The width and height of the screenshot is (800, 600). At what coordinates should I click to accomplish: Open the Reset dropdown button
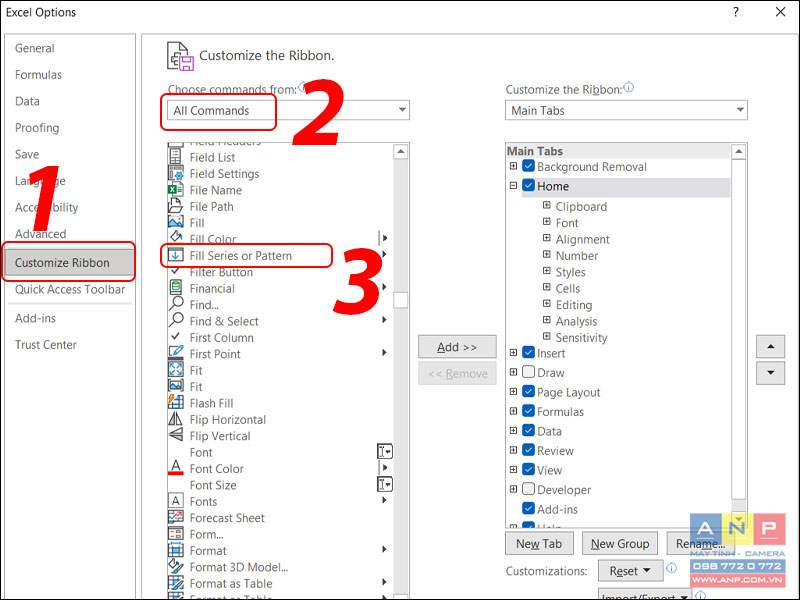point(630,571)
